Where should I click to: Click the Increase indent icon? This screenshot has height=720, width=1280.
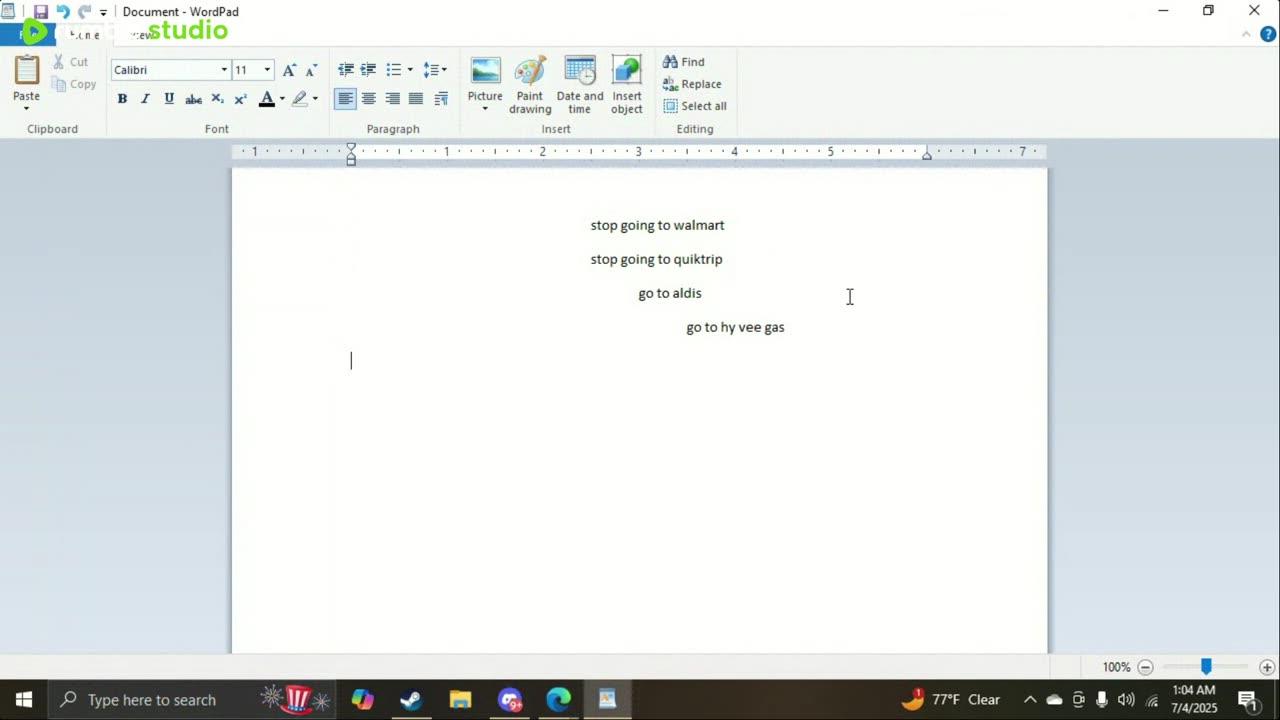pos(368,70)
